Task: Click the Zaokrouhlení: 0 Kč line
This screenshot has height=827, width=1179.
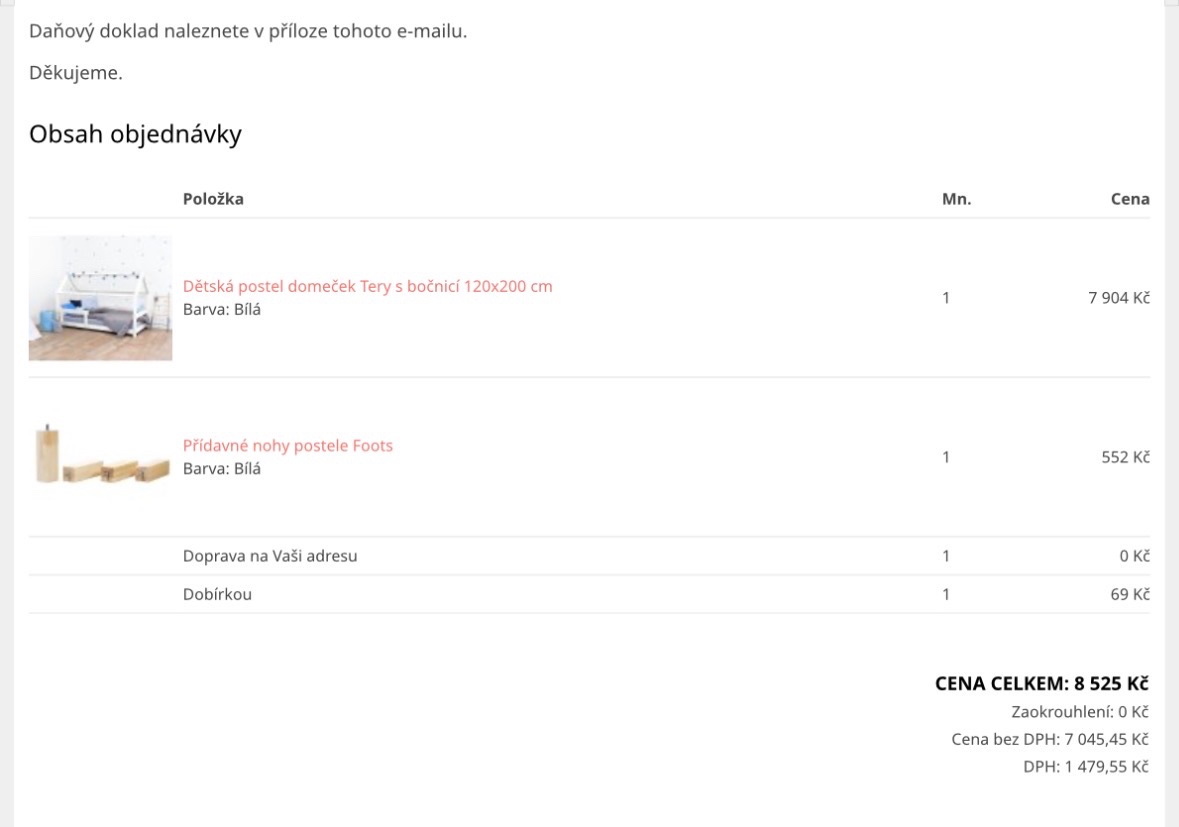Action: [x=1080, y=712]
